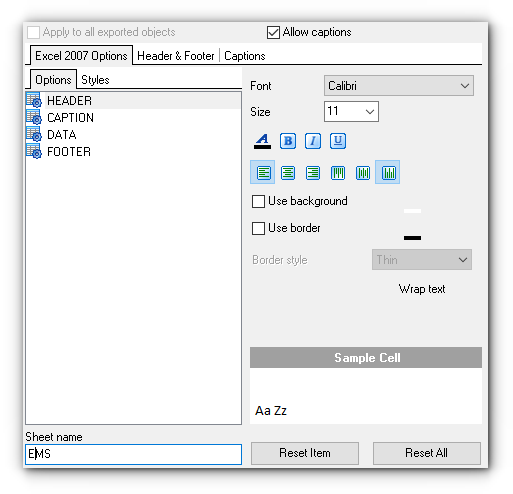The image size is (513, 494).
Task: Open the Size dropdown showing 11
Action: 351,111
